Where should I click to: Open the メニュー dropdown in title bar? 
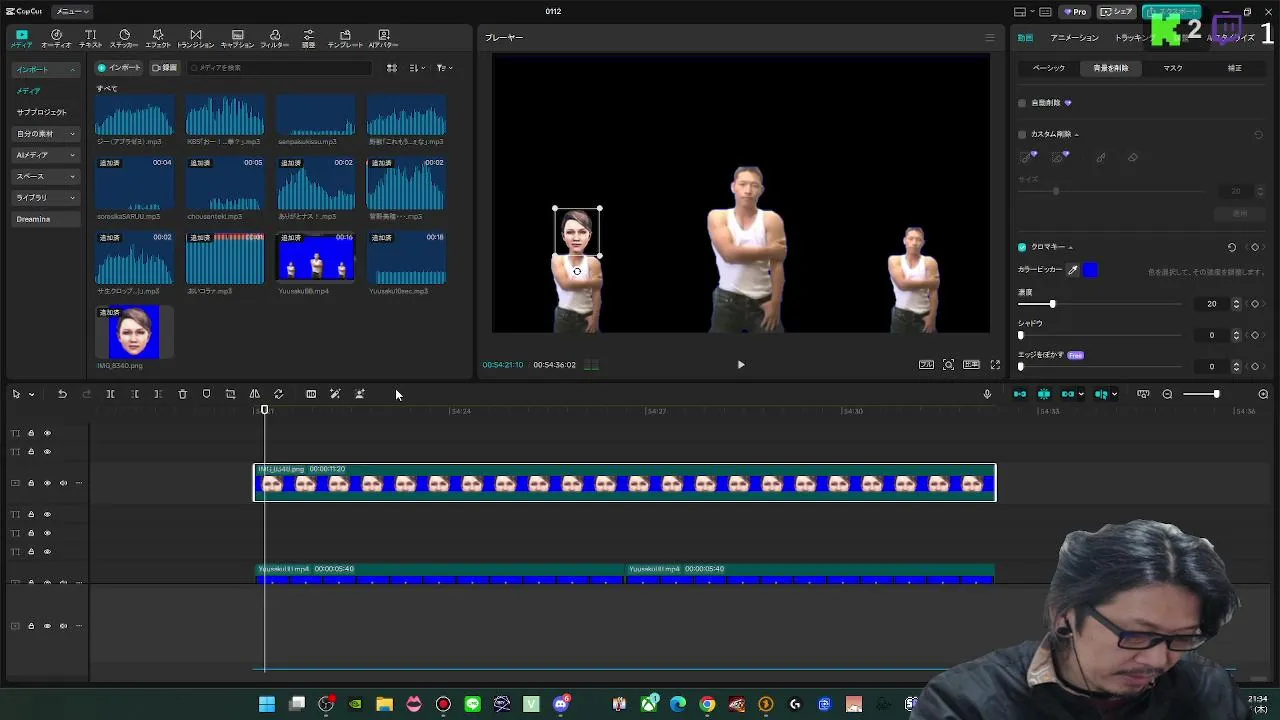[x=73, y=11]
